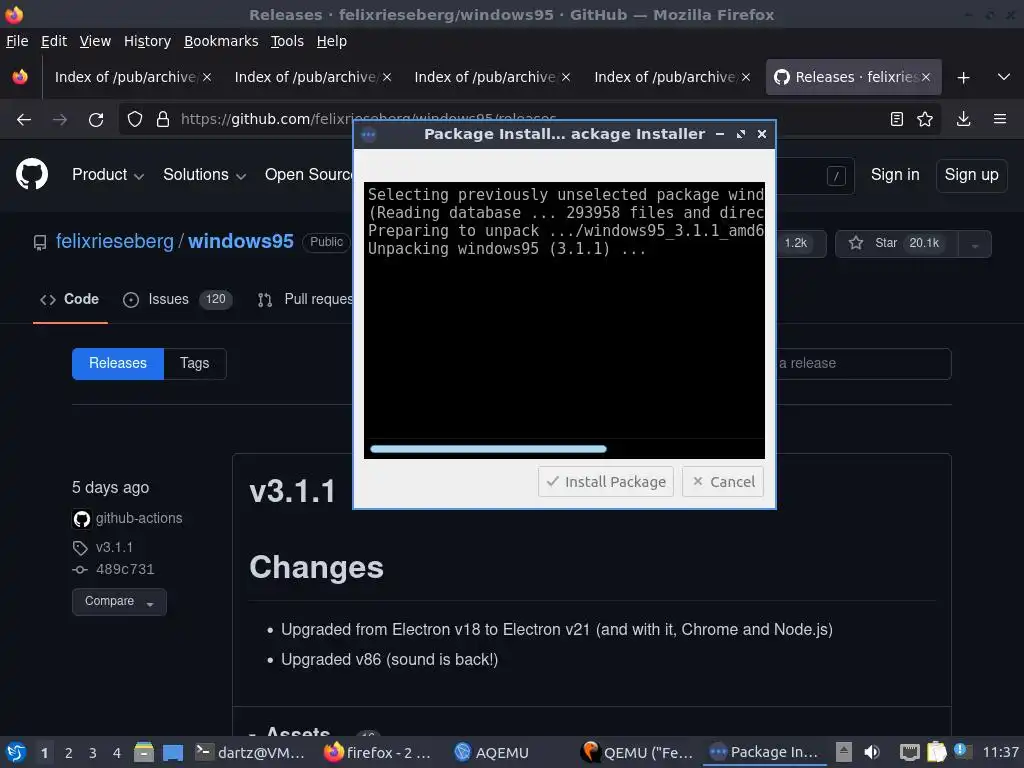The image size is (1024, 768).
Task: Click the show desktop taskbar icon
Action: [173, 753]
